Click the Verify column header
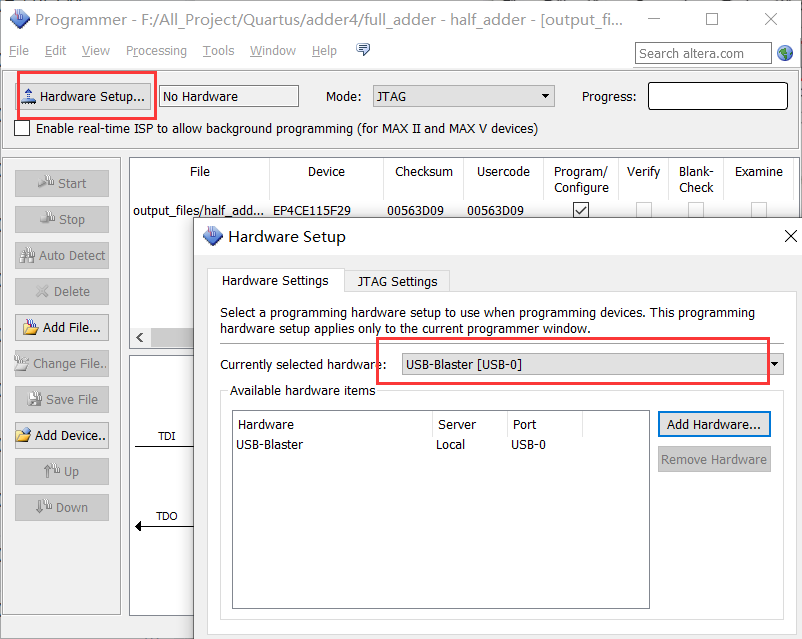Viewport: 802px width, 639px height. tap(643, 171)
